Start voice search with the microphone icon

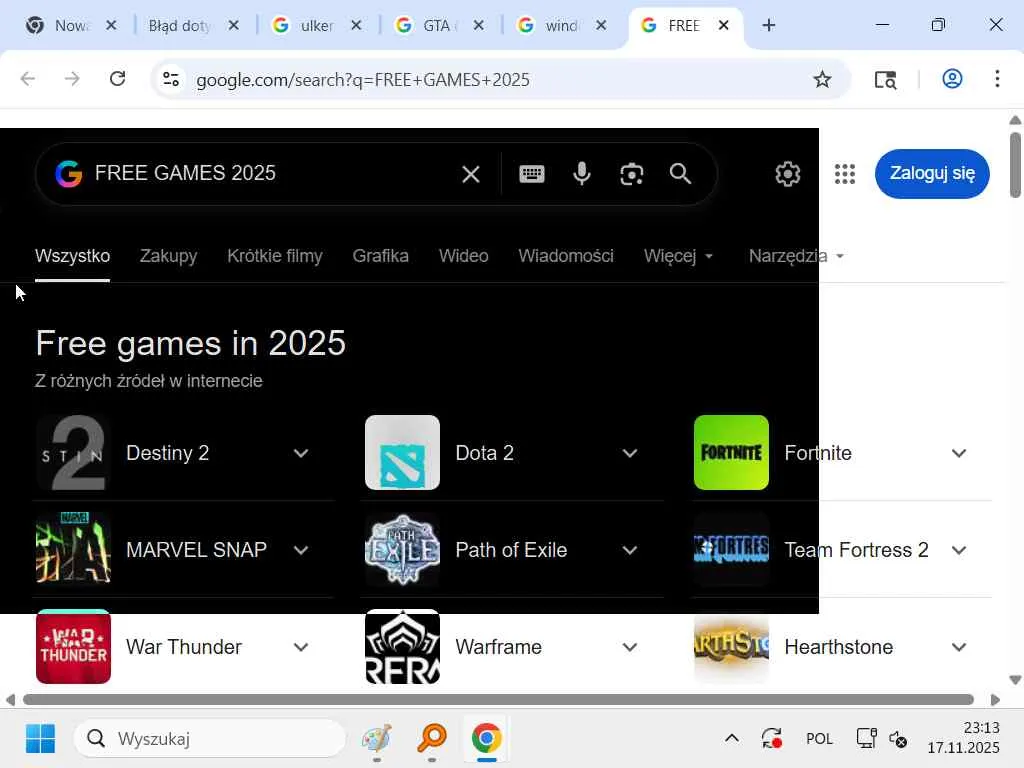pos(581,174)
